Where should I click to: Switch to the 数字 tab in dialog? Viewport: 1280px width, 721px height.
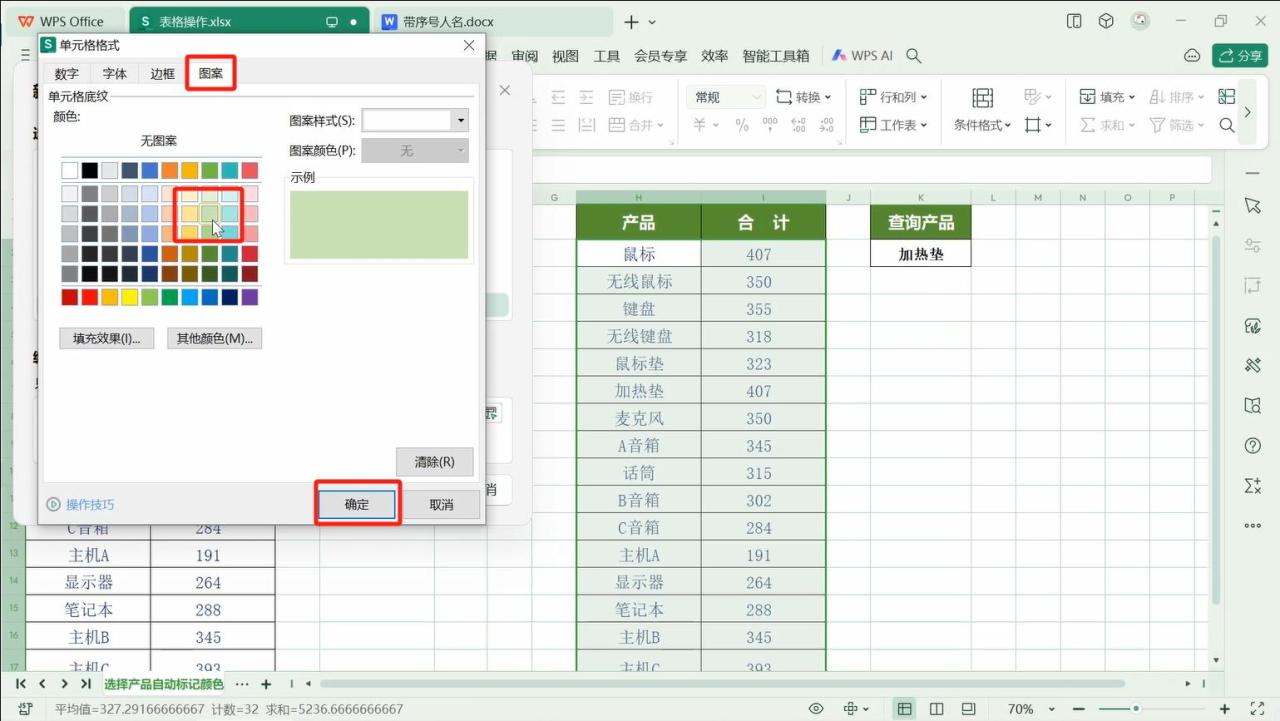pos(66,74)
